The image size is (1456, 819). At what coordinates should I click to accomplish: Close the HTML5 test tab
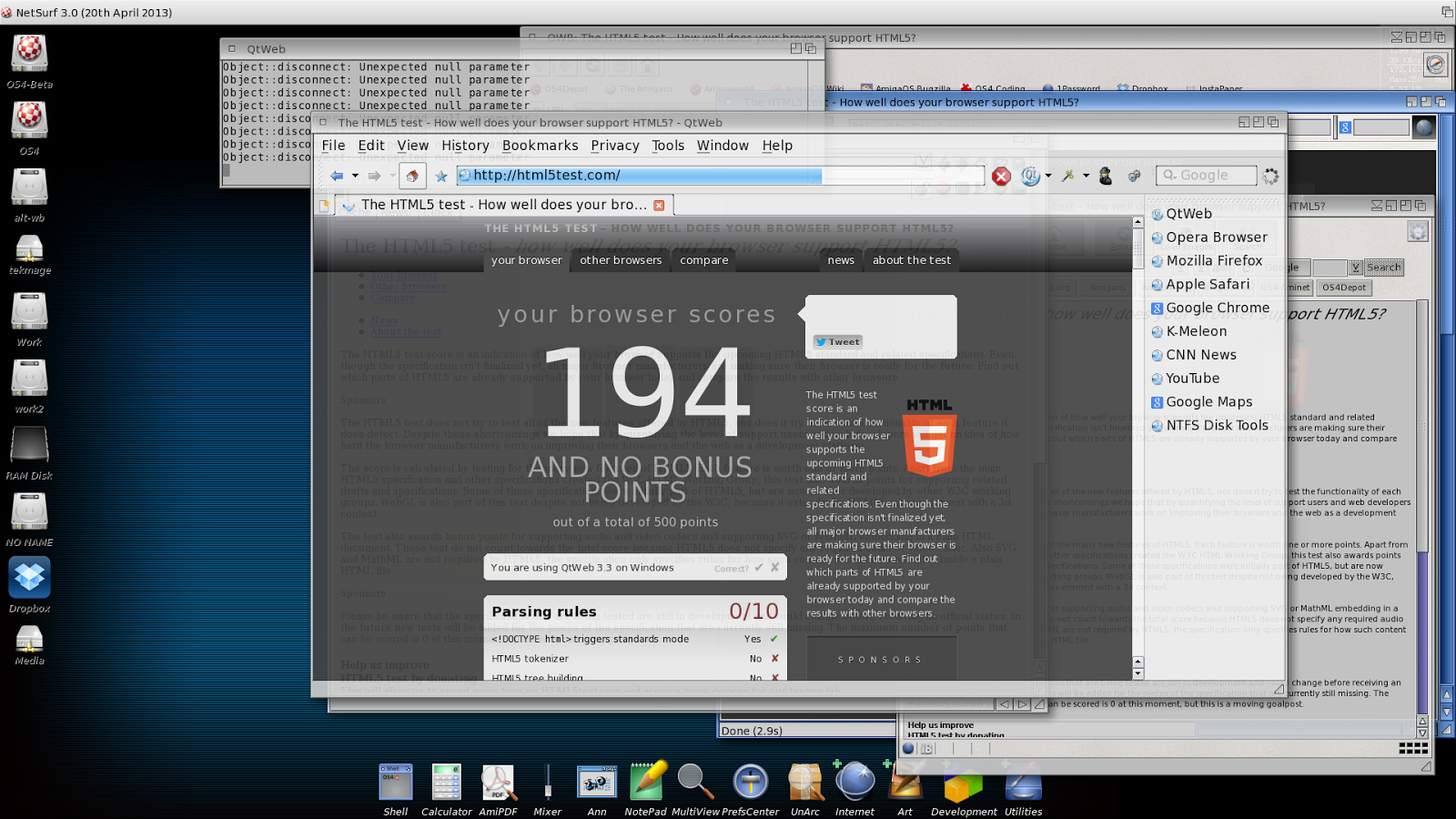[659, 205]
